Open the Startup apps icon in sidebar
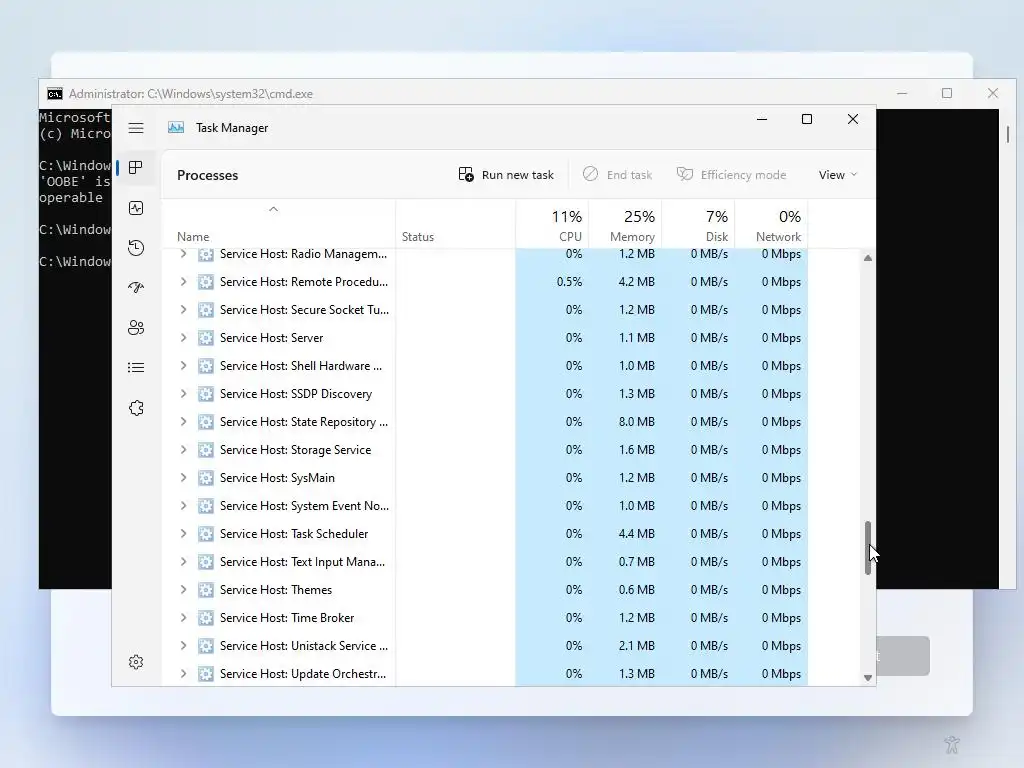 (136, 287)
